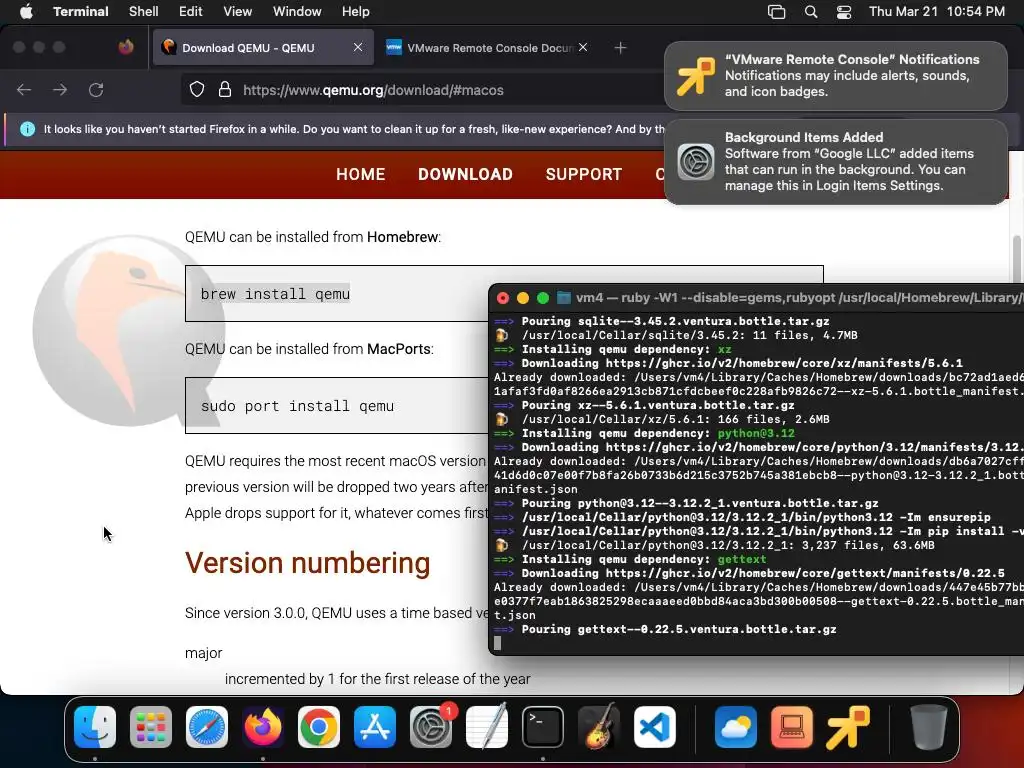Zoom the Terminal window with green button
The height and width of the screenshot is (768, 1024).
tap(543, 298)
